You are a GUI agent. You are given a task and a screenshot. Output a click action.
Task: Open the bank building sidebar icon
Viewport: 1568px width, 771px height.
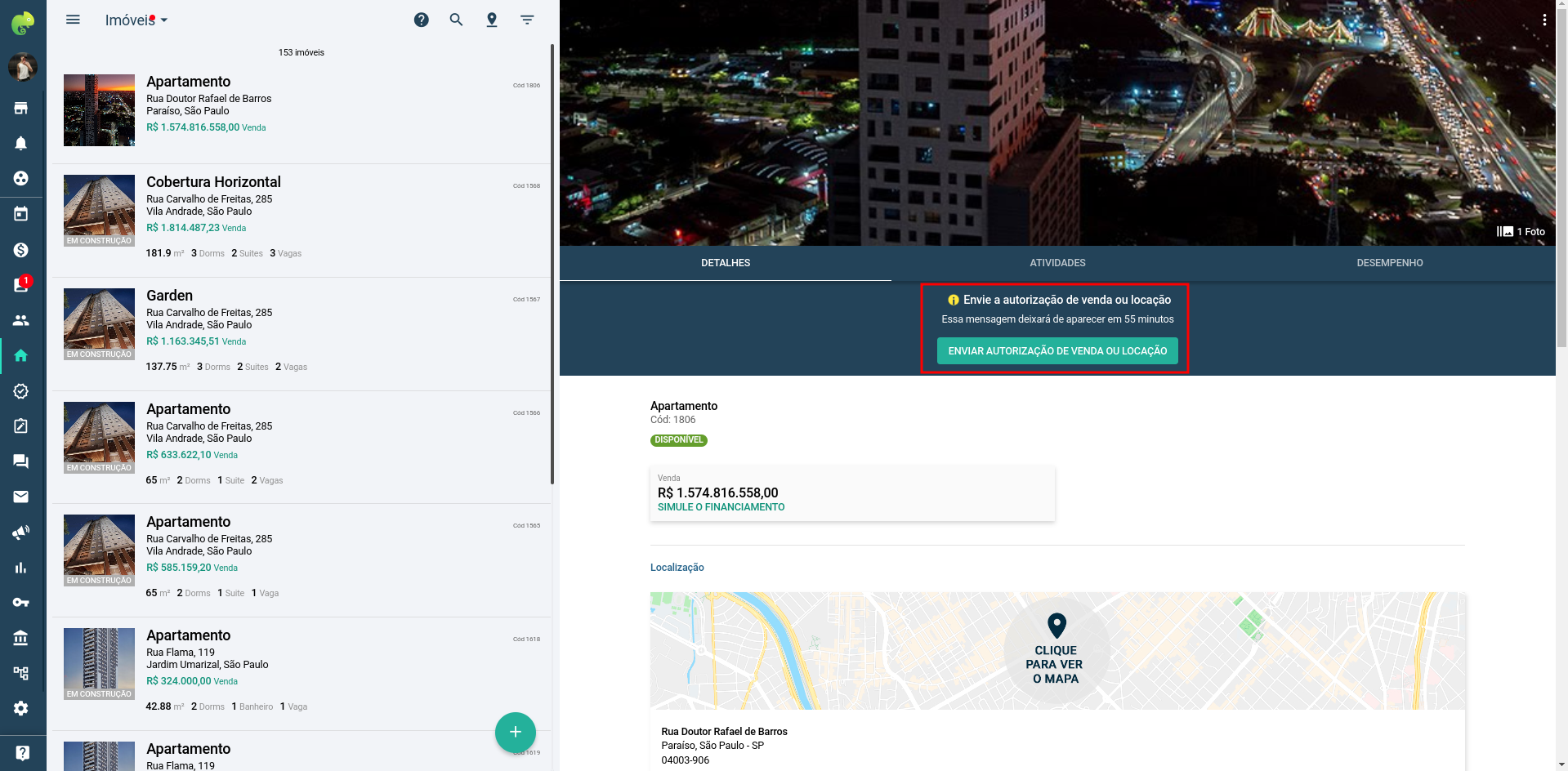point(21,638)
